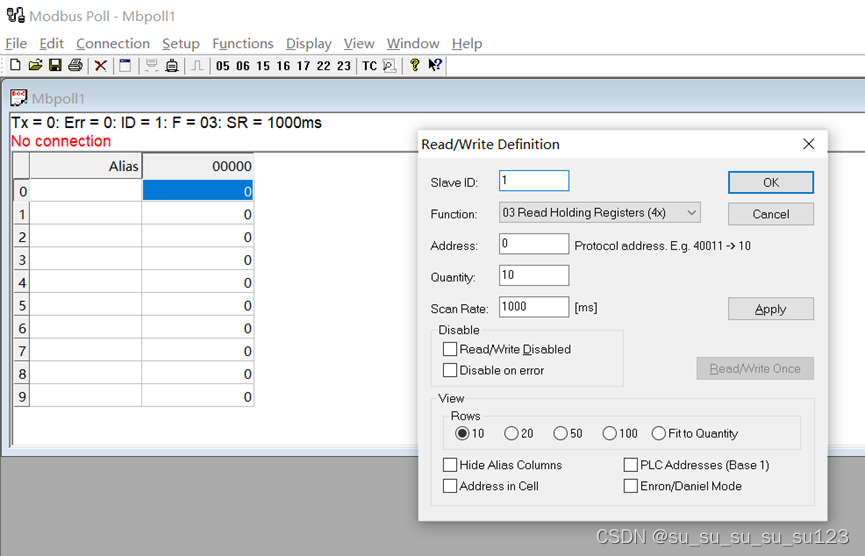Select the 50 rows radio button
865x556 pixels.
click(560, 434)
